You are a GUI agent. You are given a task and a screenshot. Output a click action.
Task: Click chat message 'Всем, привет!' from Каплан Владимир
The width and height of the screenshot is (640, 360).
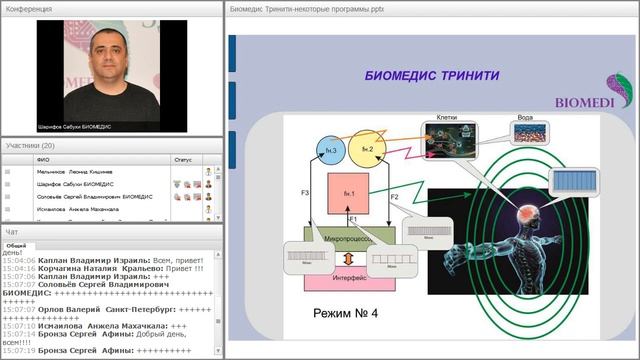click(103, 260)
